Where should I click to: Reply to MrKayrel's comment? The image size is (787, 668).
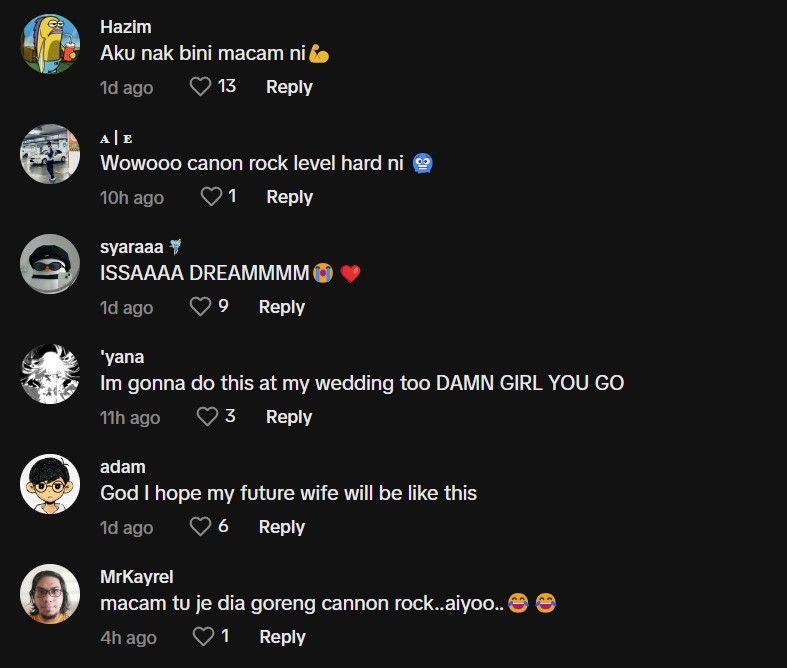[282, 637]
